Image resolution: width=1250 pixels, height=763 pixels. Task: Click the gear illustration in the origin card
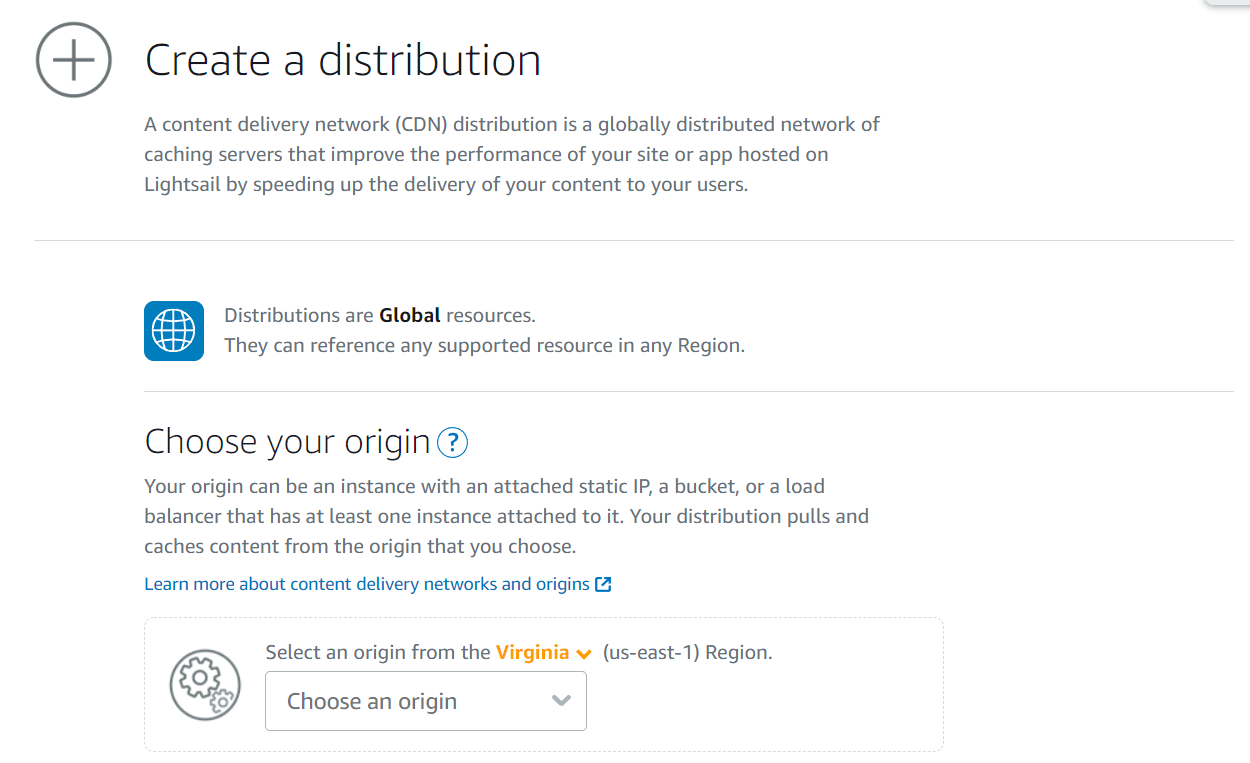click(204, 685)
